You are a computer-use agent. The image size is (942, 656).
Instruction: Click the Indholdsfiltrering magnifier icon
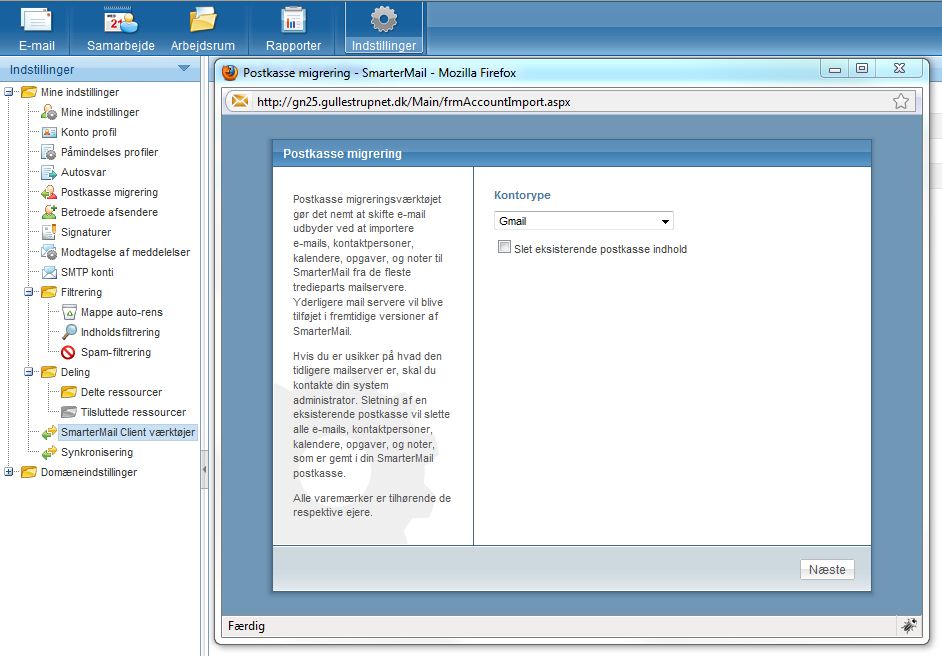[69, 332]
